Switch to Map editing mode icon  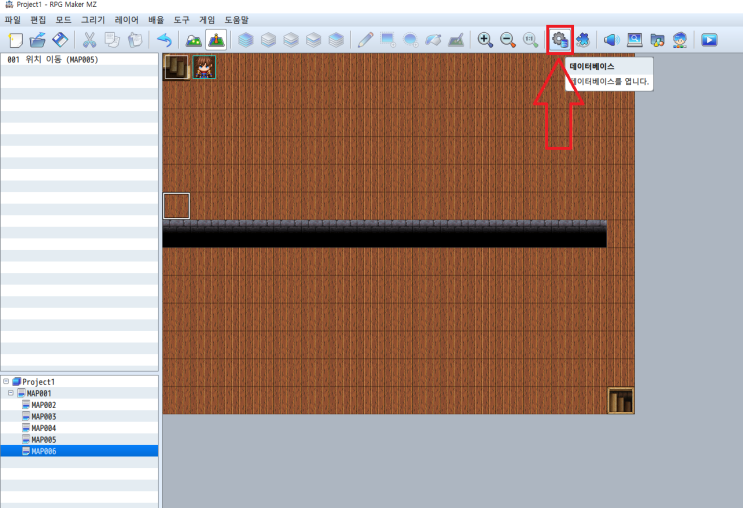click(193, 40)
